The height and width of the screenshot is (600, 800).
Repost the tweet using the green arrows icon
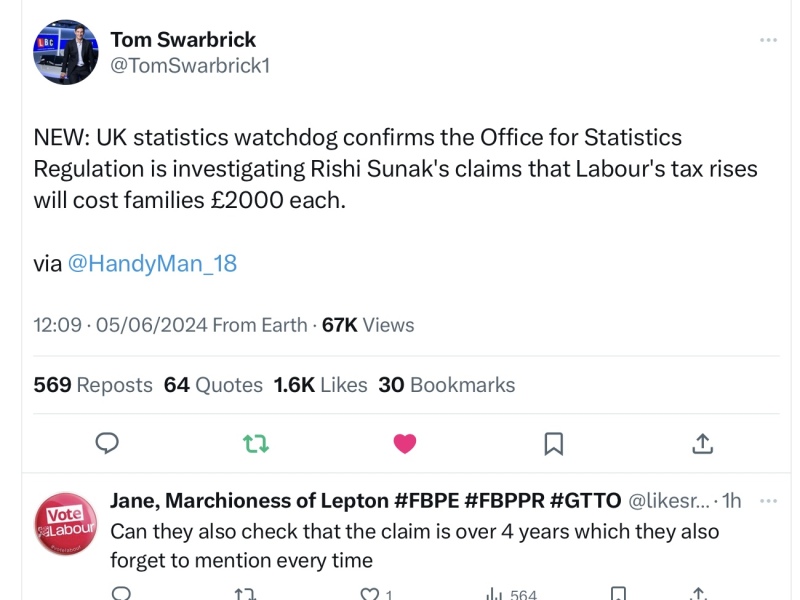click(x=256, y=443)
